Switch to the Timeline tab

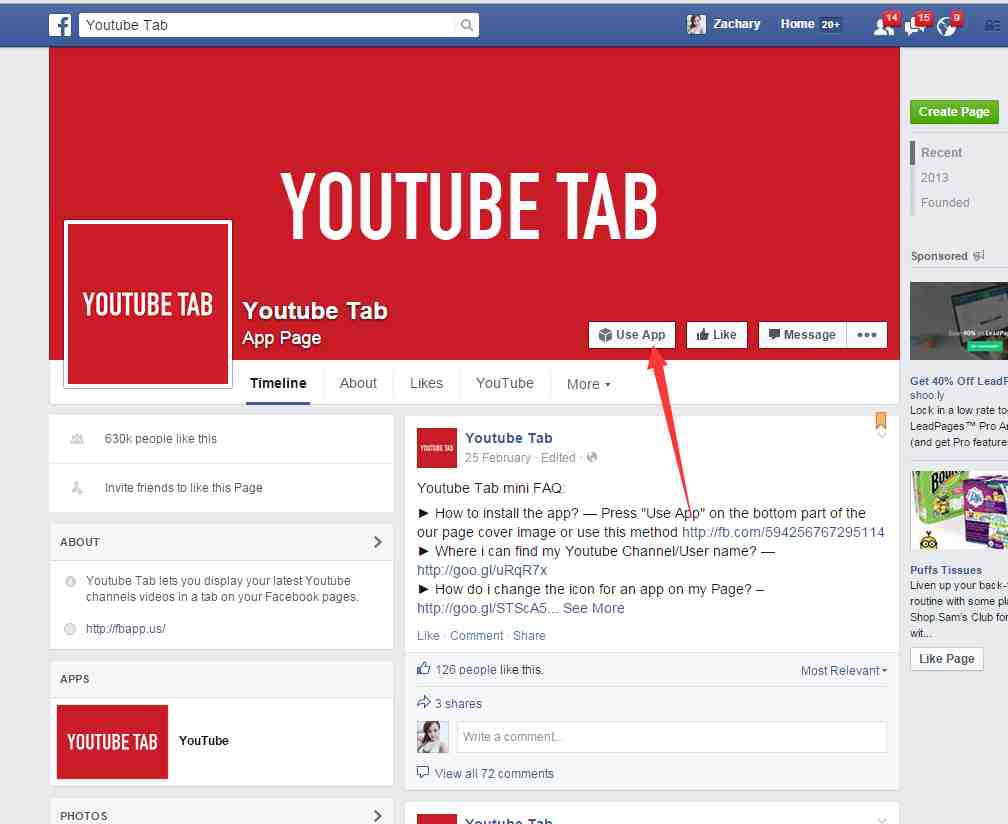278,383
